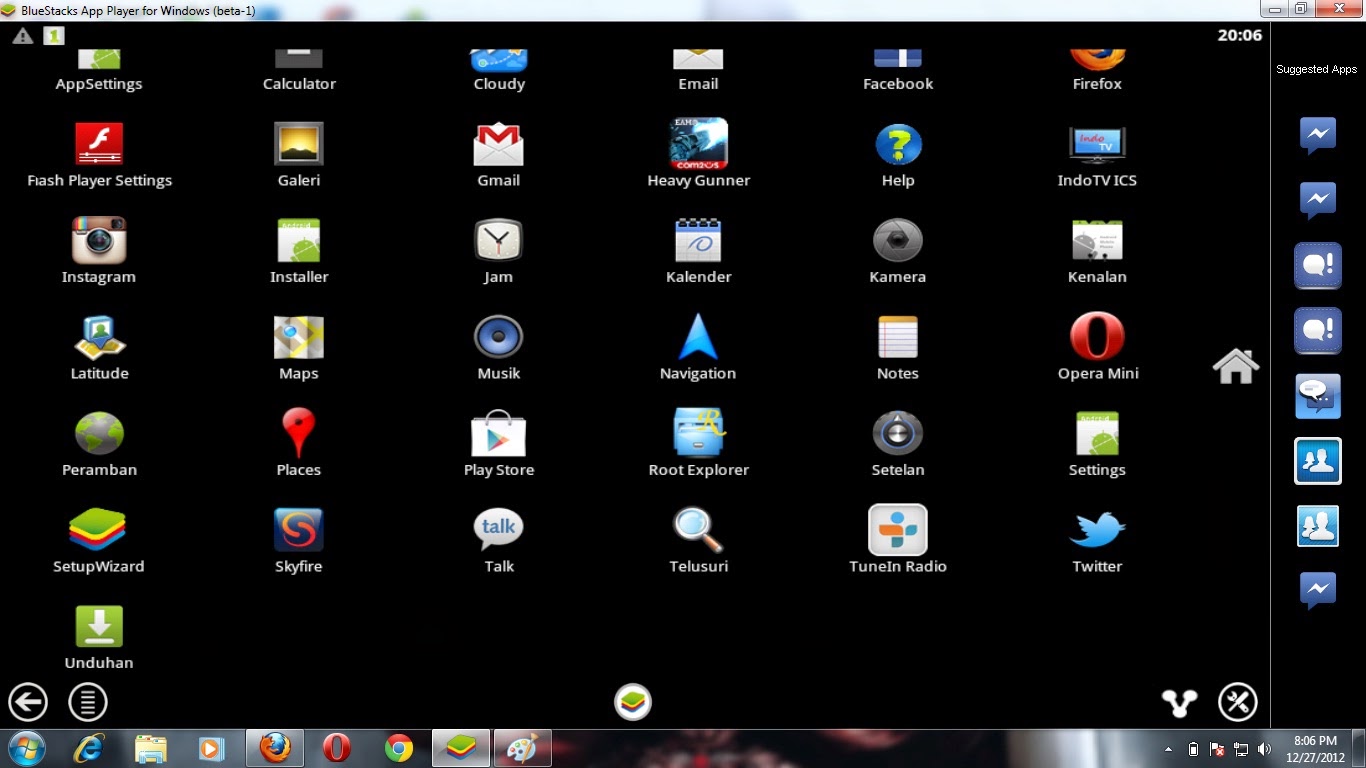Viewport: 1366px width, 768px height.
Task: Launch Opera Mini in the app drawer
Action: pos(1097,337)
